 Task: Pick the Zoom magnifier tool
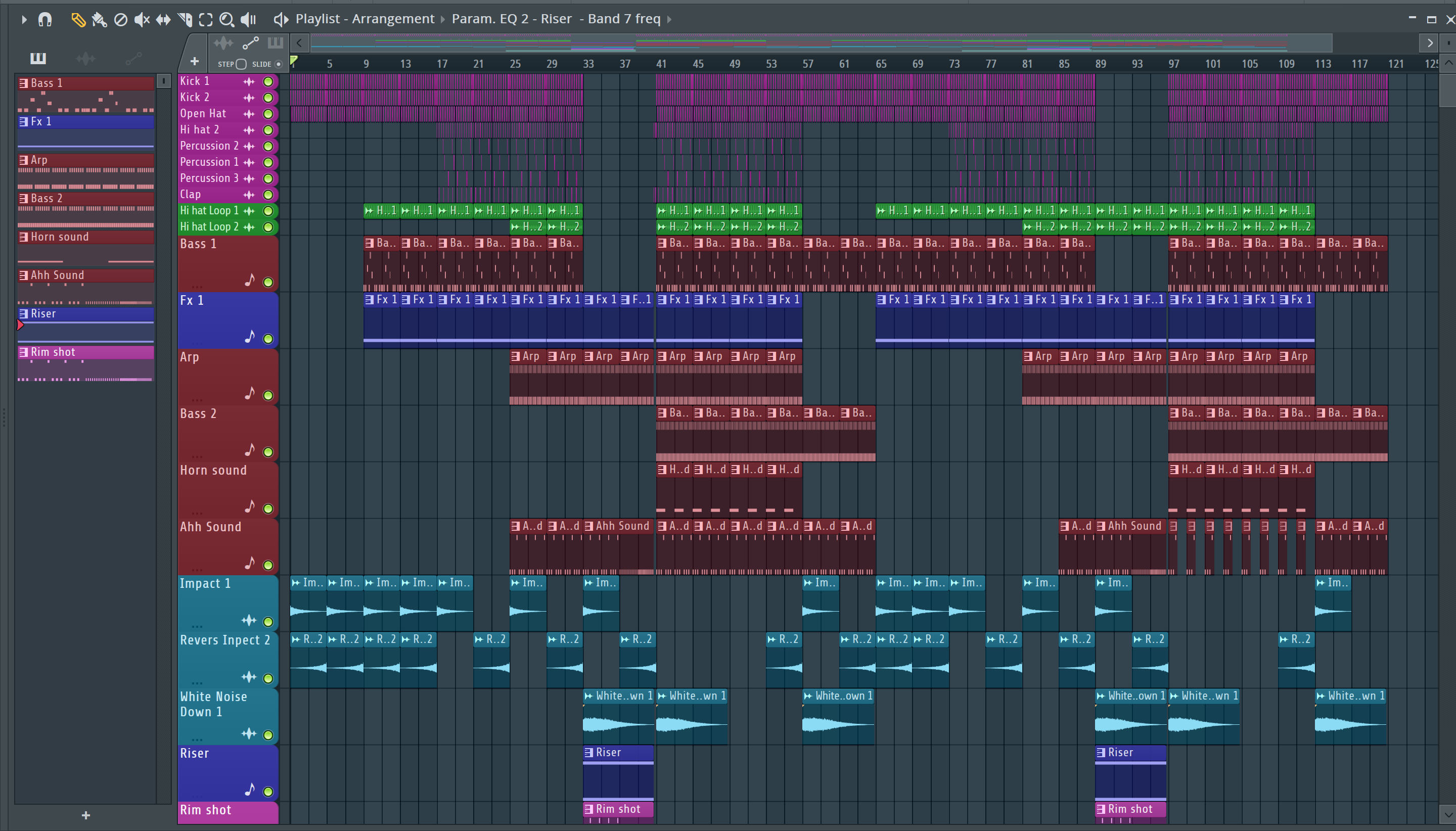[226, 19]
